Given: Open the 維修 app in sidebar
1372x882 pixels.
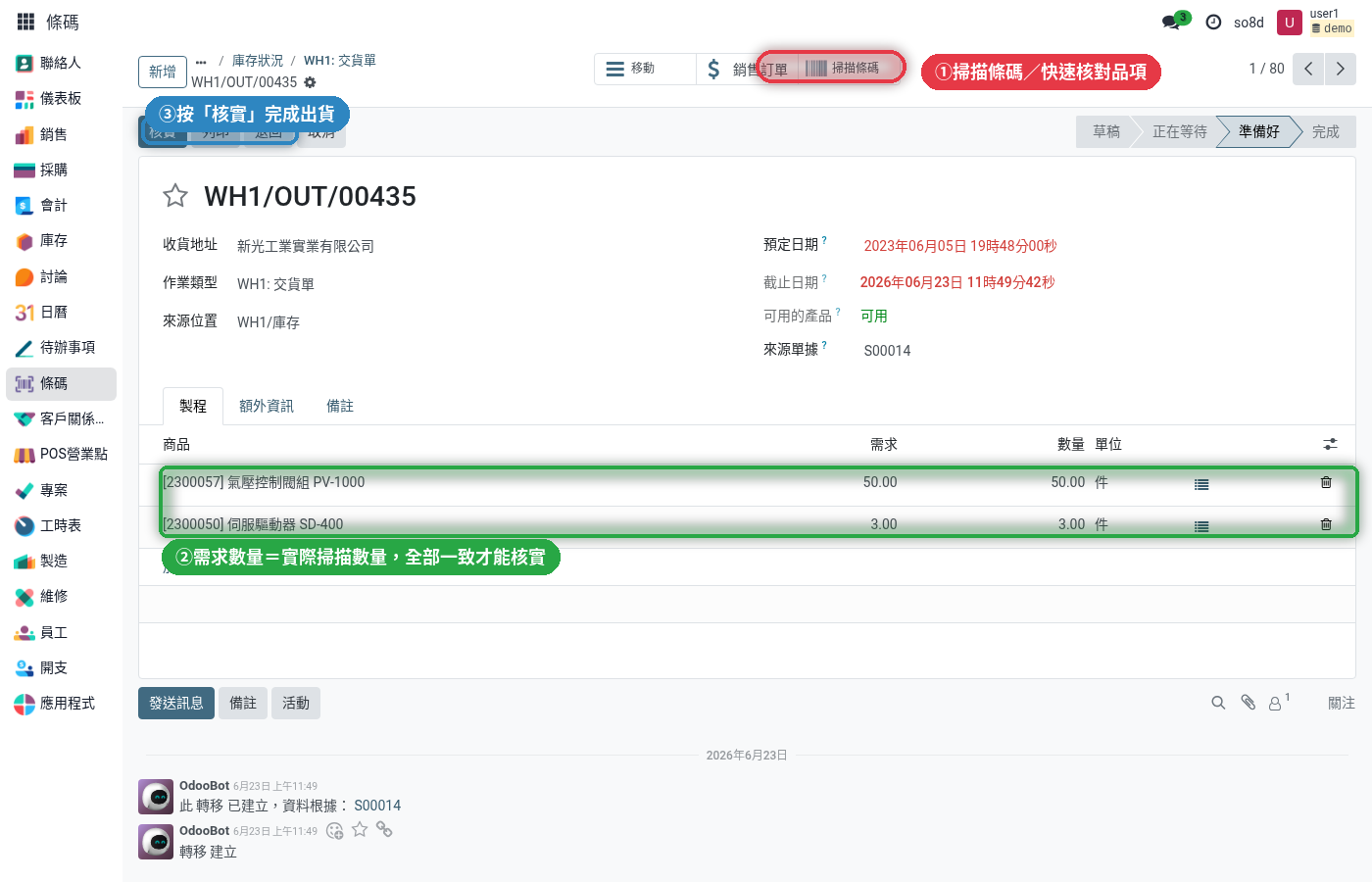Looking at the screenshot, I should pos(61,596).
